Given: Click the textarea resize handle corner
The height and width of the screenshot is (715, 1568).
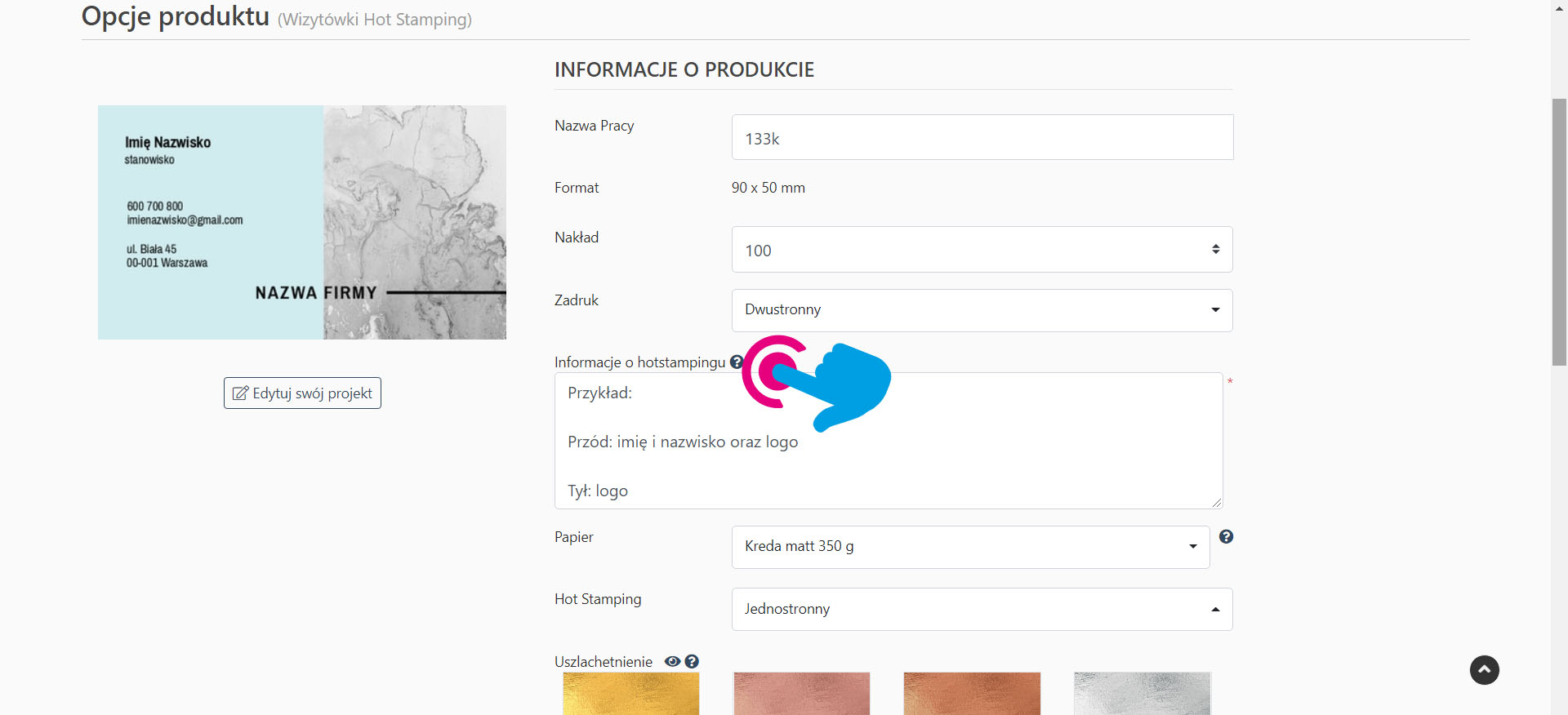Looking at the screenshot, I should click(x=1216, y=503).
